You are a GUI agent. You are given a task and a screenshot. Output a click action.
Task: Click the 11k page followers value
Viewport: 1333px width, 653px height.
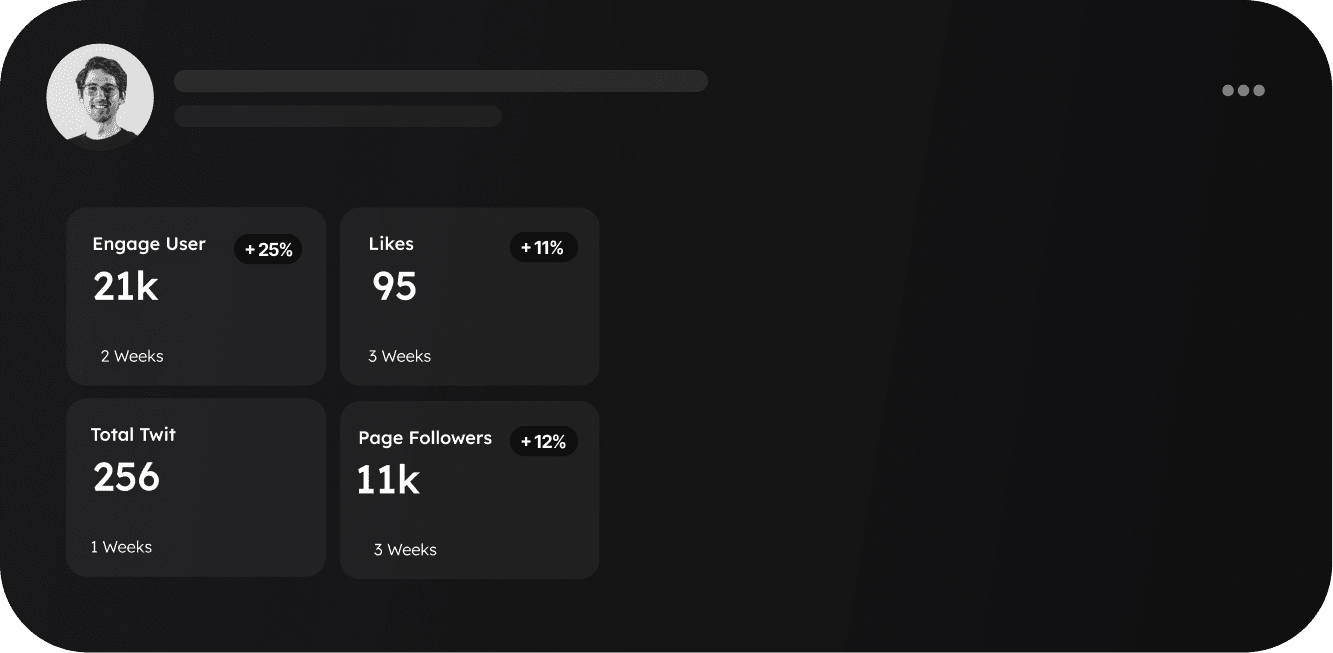pyautogui.click(x=388, y=480)
